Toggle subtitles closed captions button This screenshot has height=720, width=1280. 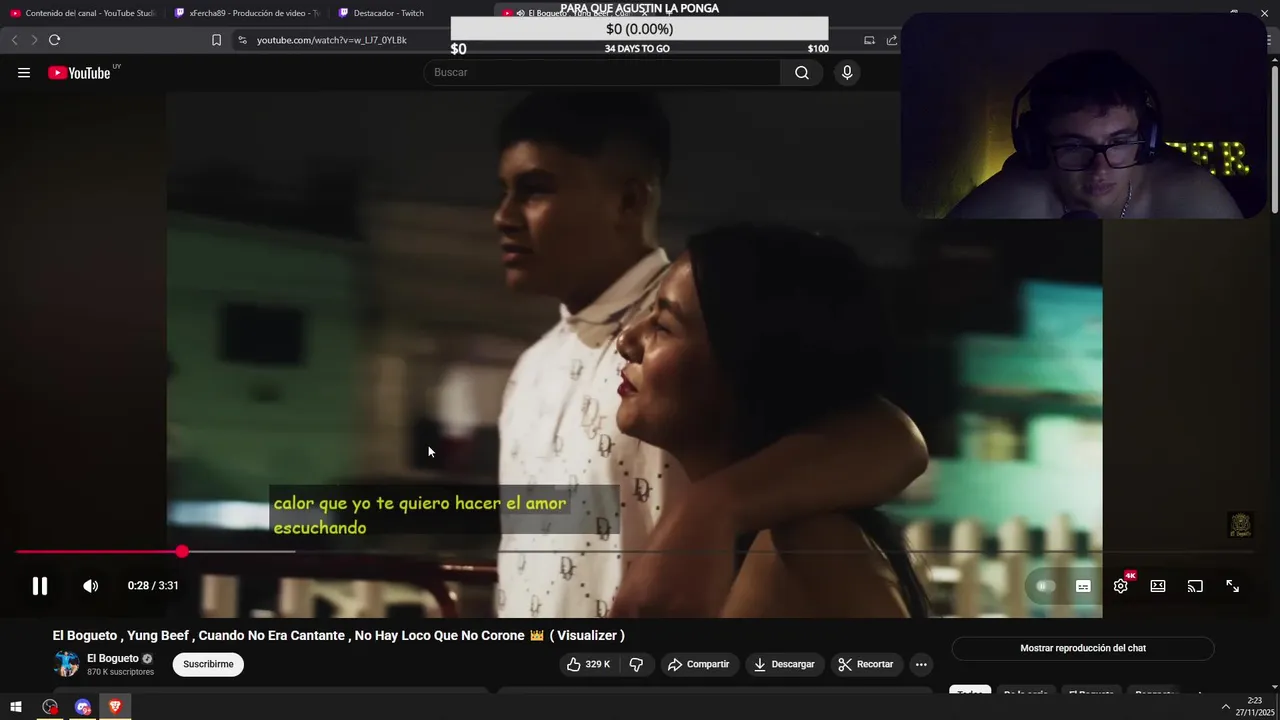coord(1083,586)
